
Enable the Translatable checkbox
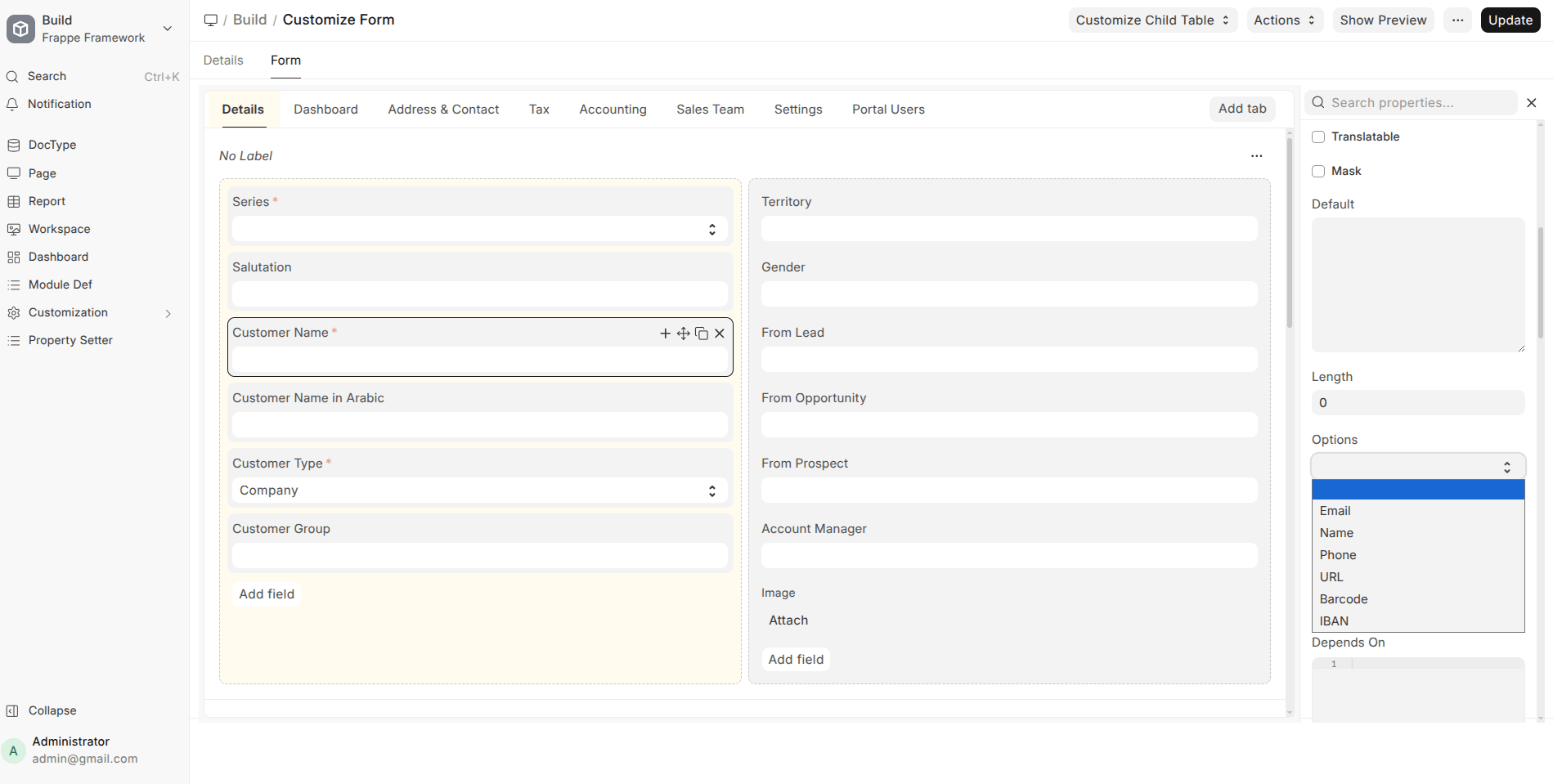1318,137
